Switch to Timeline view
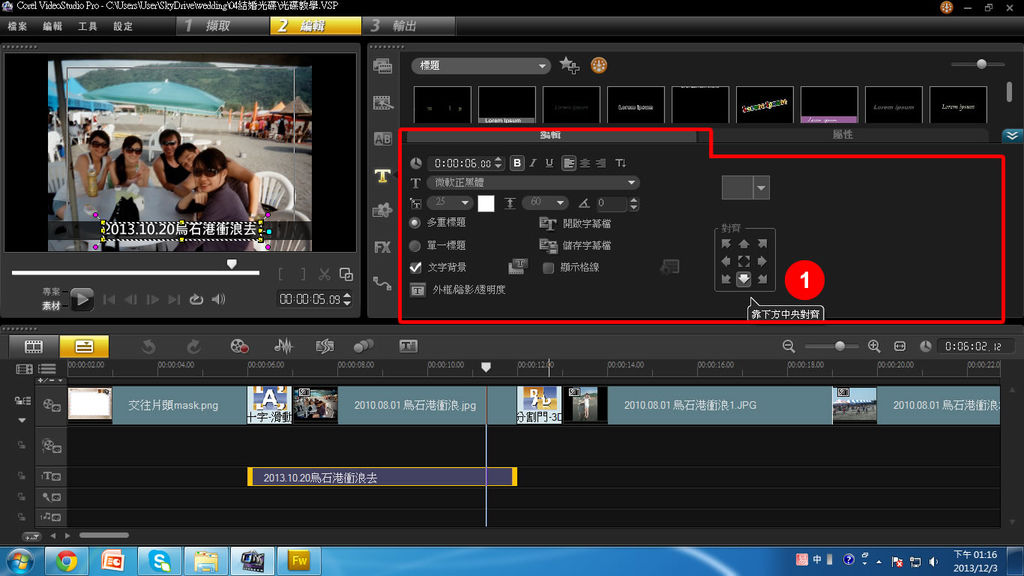 click(x=84, y=346)
